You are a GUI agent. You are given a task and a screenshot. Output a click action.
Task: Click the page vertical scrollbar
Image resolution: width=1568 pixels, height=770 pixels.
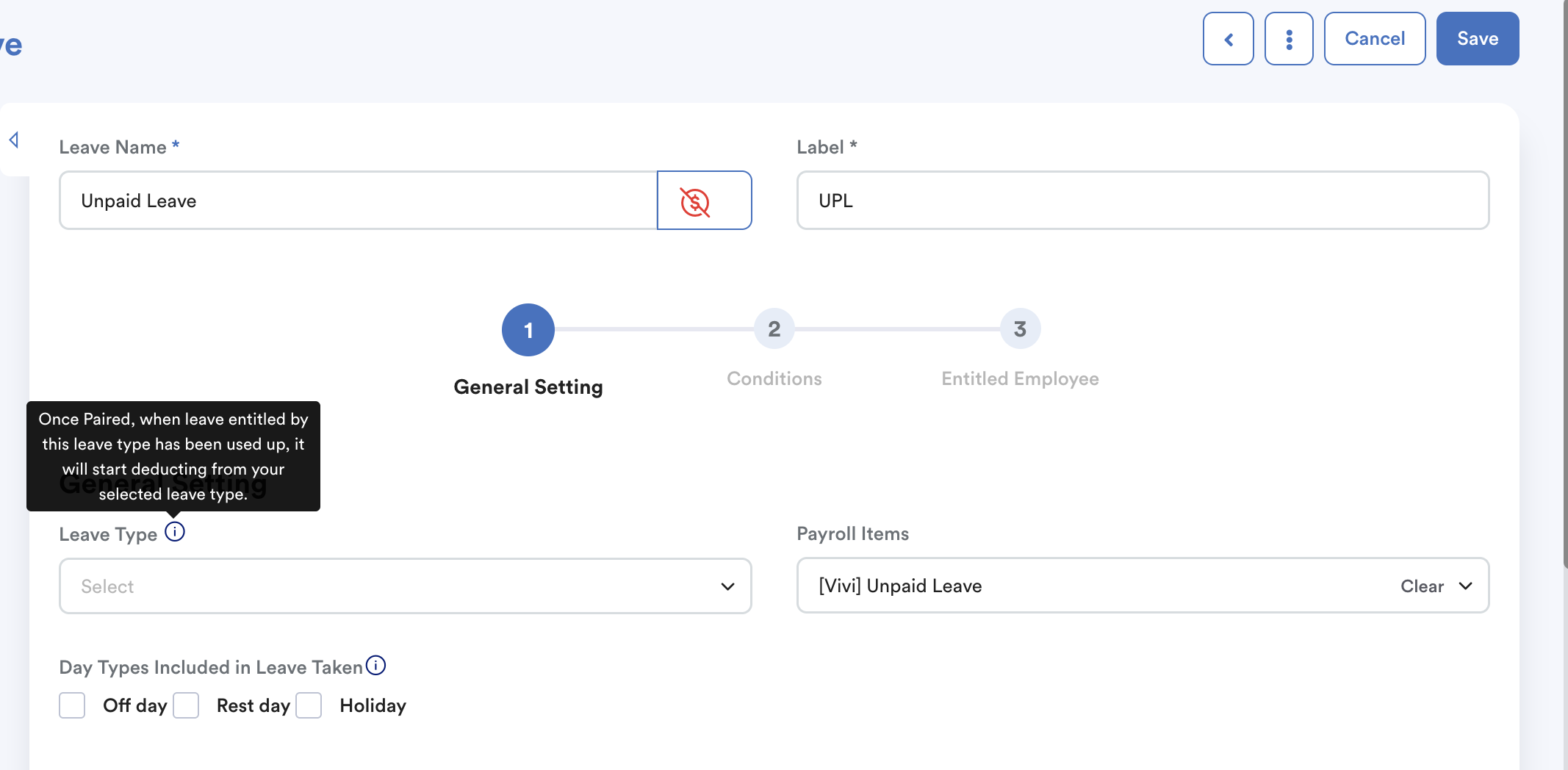[x=1565, y=284]
